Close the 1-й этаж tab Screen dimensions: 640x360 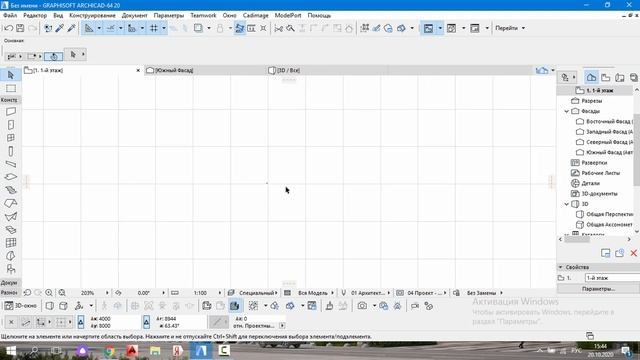point(138,70)
